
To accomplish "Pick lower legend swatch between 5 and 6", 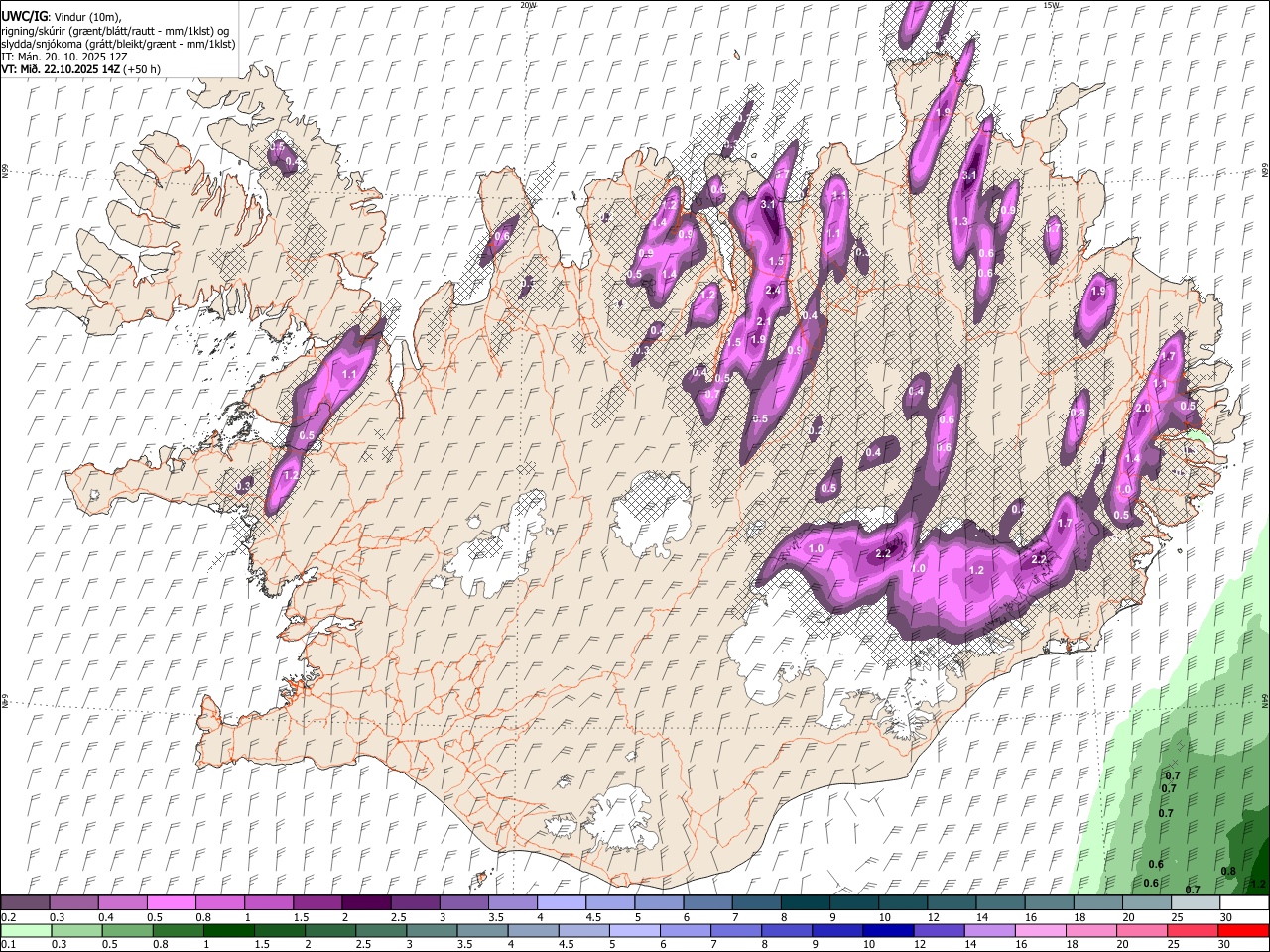I will tap(633, 931).
